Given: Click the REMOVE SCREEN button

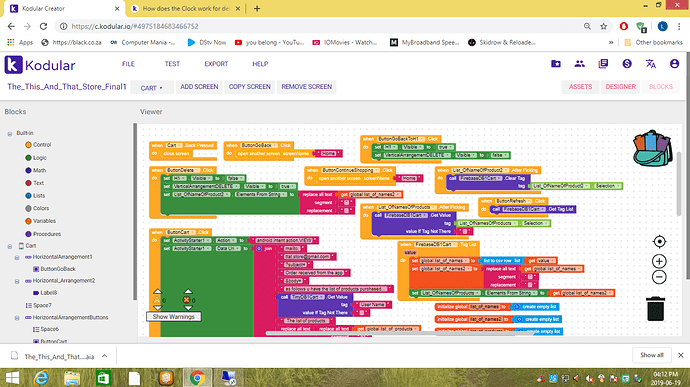Looking at the screenshot, I should pyautogui.click(x=307, y=87).
